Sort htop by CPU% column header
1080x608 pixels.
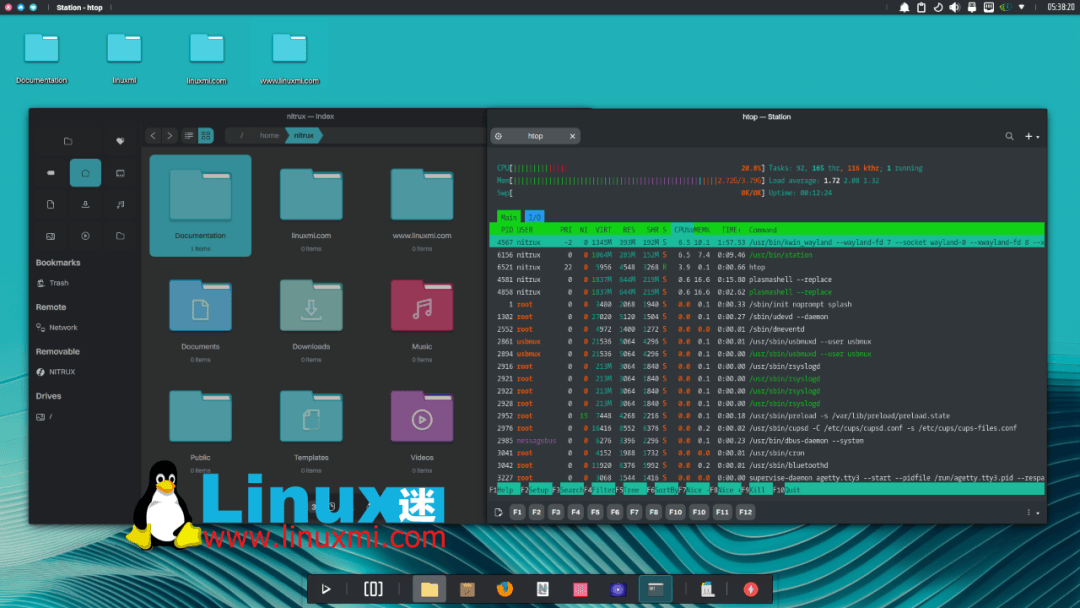coord(683,230)
